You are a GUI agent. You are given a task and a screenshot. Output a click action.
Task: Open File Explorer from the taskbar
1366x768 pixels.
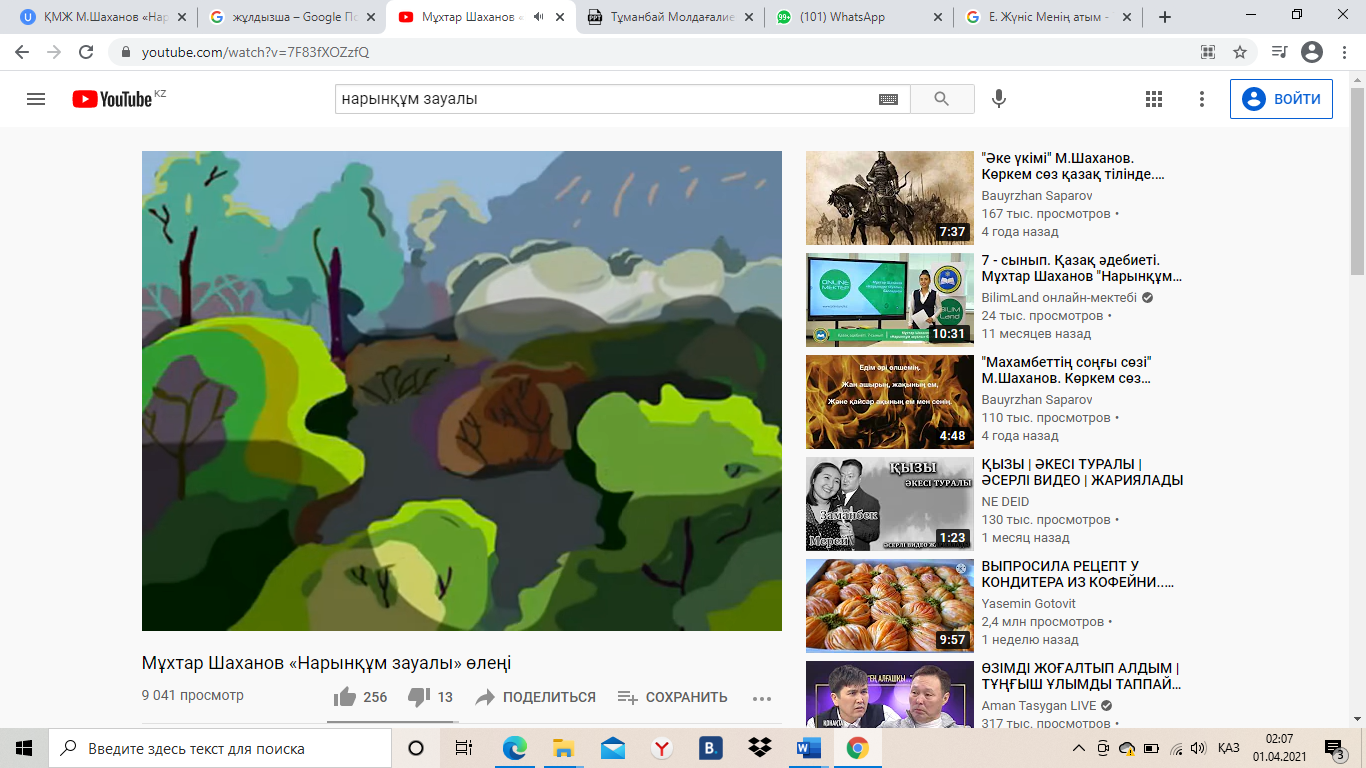[563, 748]
